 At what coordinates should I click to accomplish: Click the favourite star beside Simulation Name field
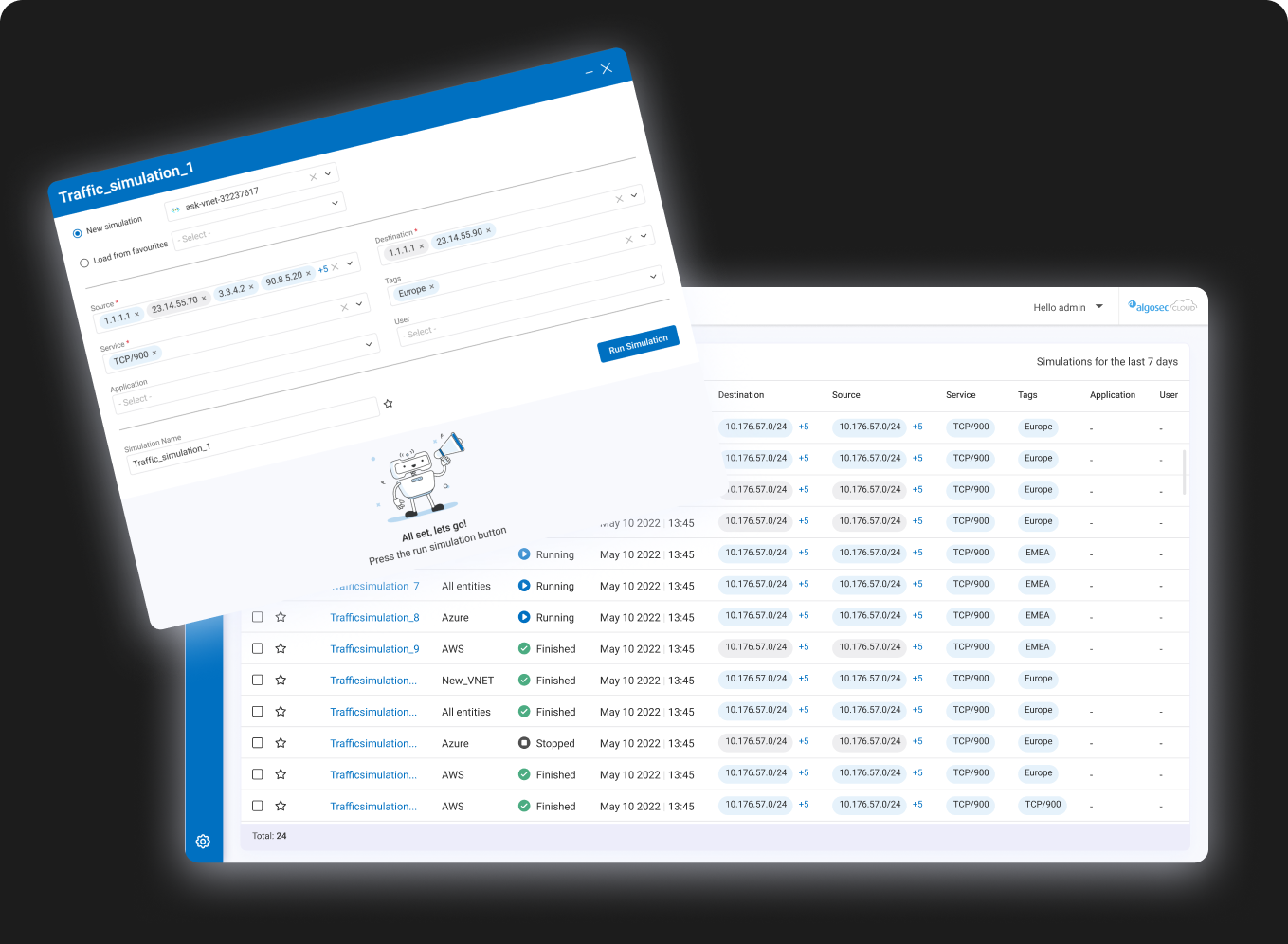[x=388, y=404]
